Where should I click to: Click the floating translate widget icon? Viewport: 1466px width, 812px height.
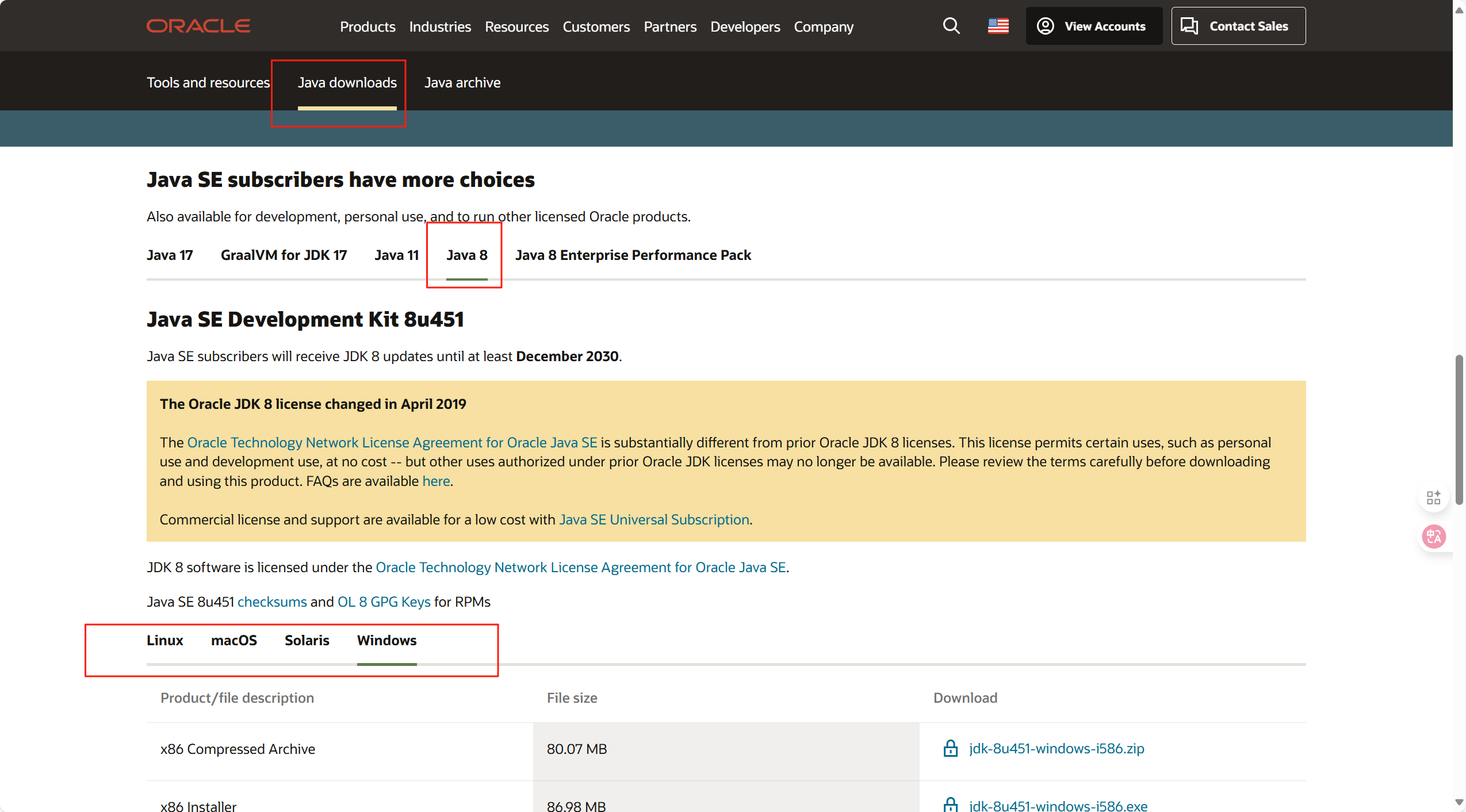click(1433, 536)
